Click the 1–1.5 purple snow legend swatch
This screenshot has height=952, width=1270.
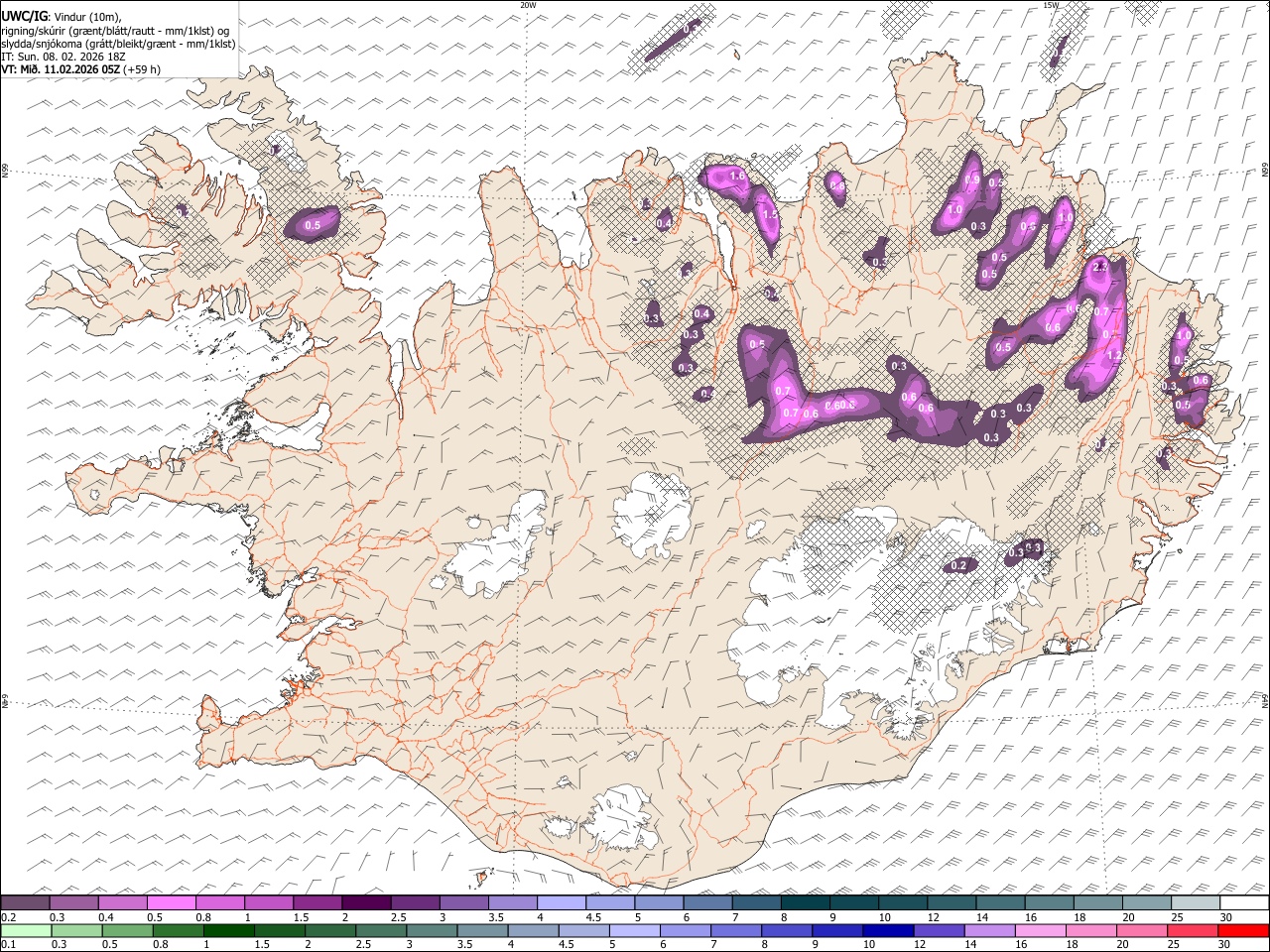click(269, 902)
